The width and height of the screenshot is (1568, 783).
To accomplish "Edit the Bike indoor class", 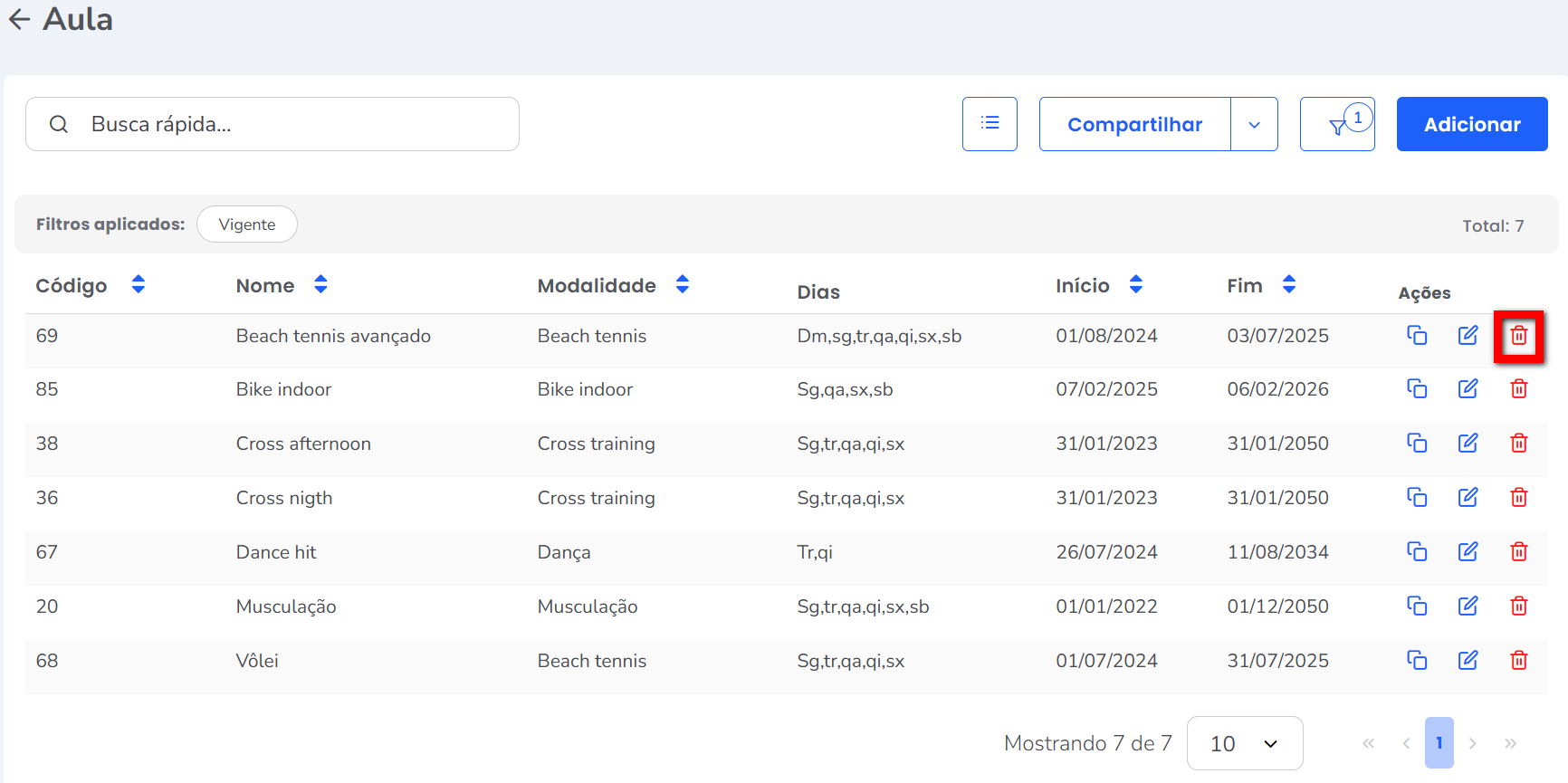I will click(1468, 388).
